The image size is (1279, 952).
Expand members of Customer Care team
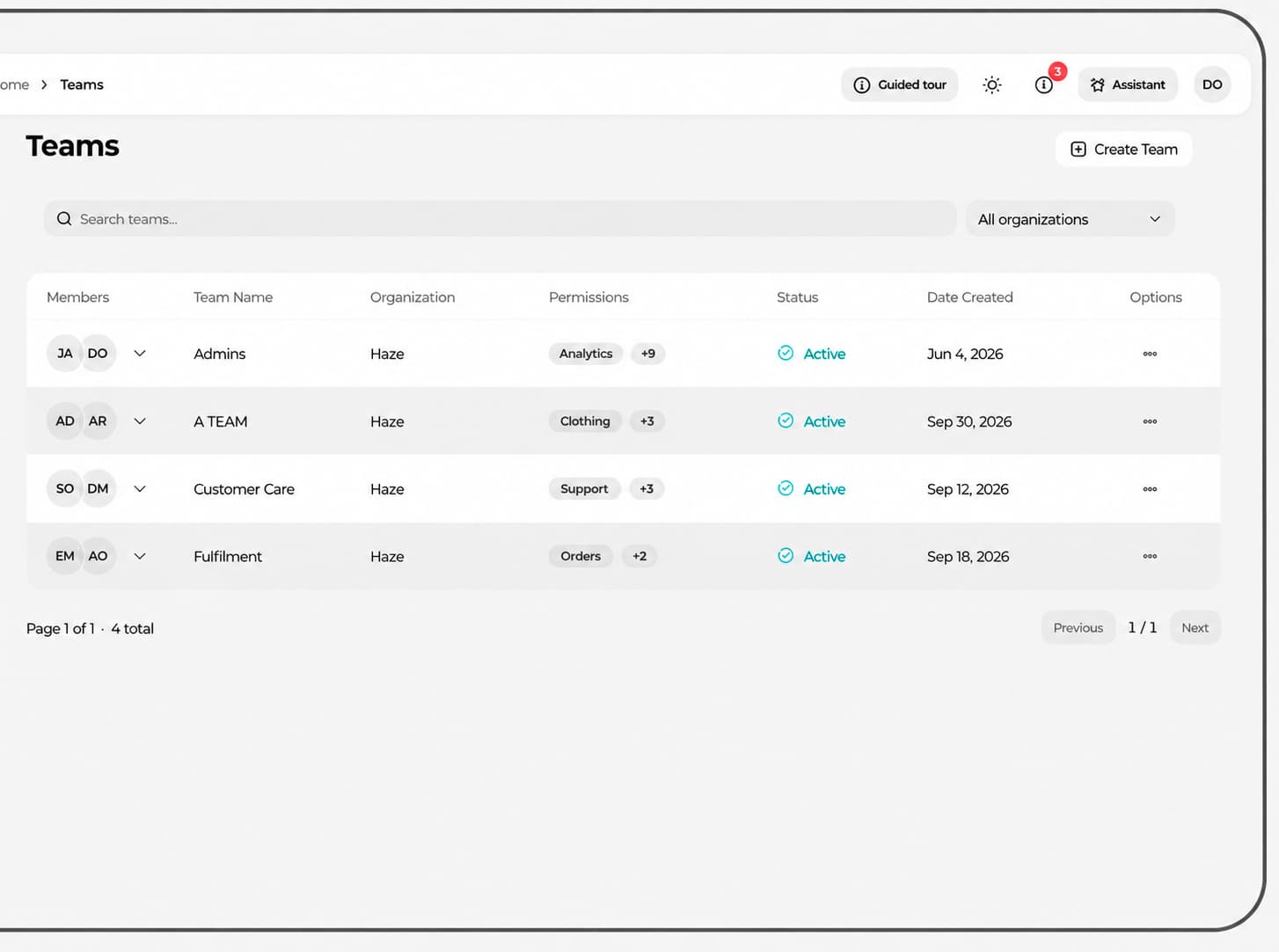[140, 488]
